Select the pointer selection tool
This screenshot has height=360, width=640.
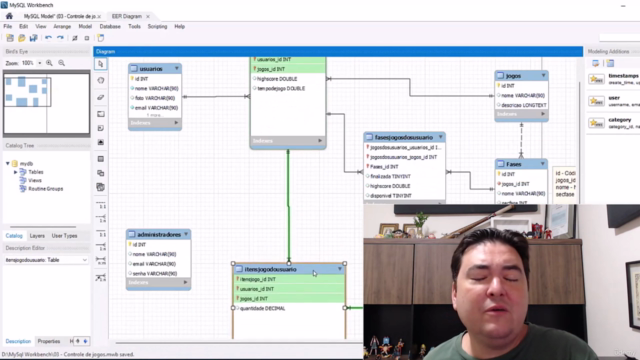101,64
